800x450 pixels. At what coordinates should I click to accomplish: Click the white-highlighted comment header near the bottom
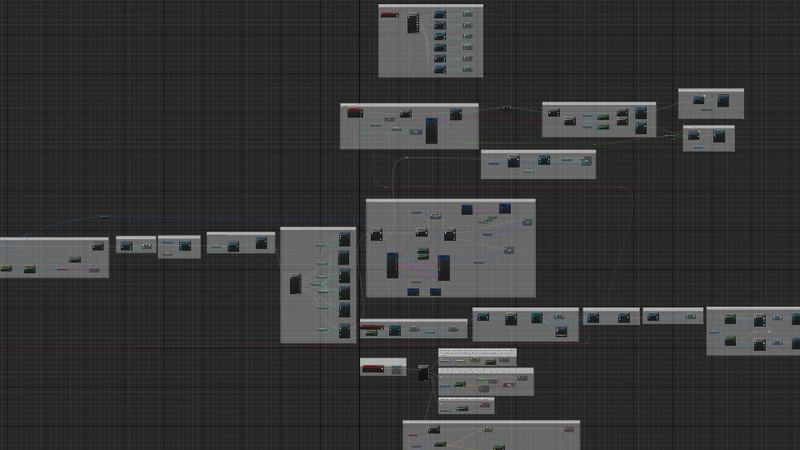(x=477, y=351)
